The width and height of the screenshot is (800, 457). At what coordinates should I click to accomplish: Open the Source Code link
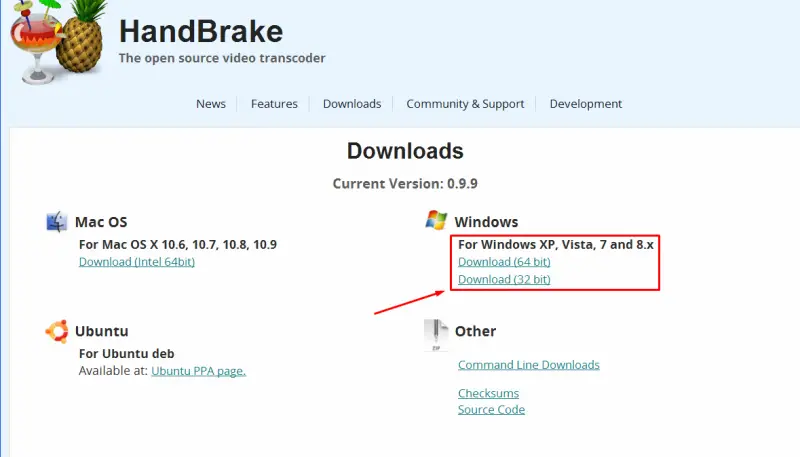click(x=491, y=410)
